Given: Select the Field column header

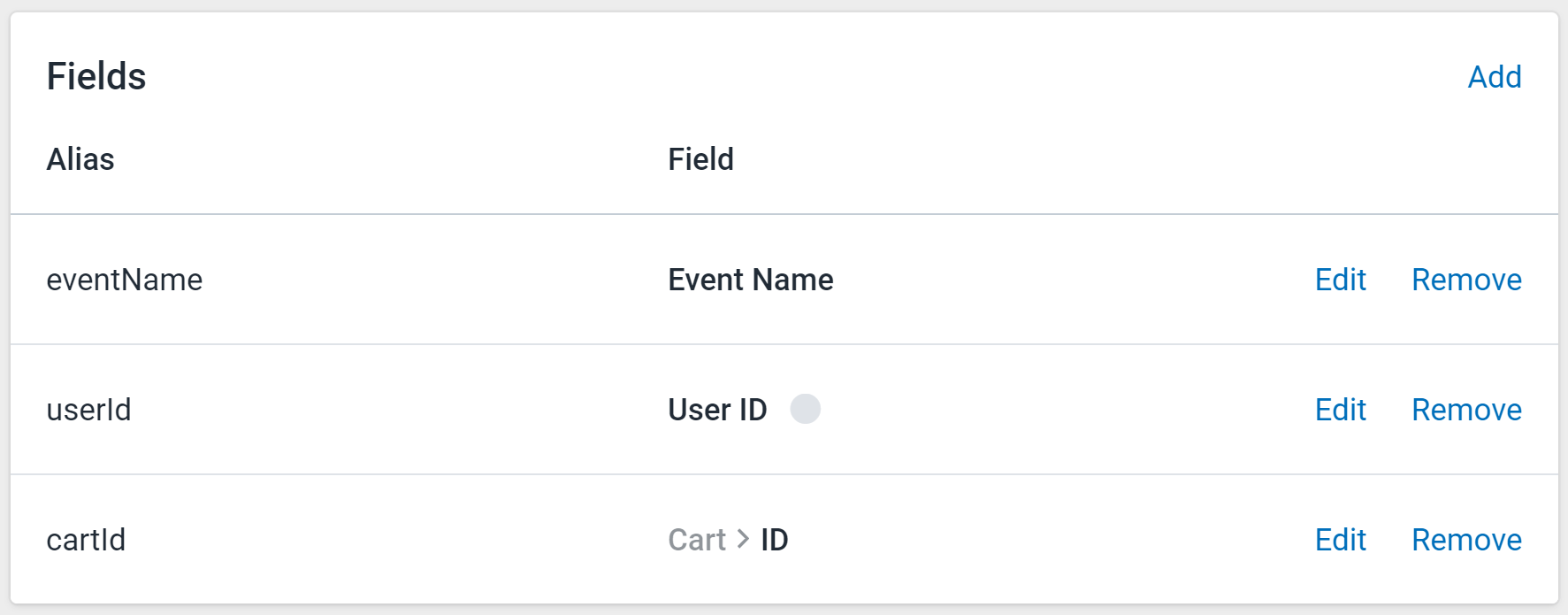Looking at the screenshot, I should [x=700, y=159].
